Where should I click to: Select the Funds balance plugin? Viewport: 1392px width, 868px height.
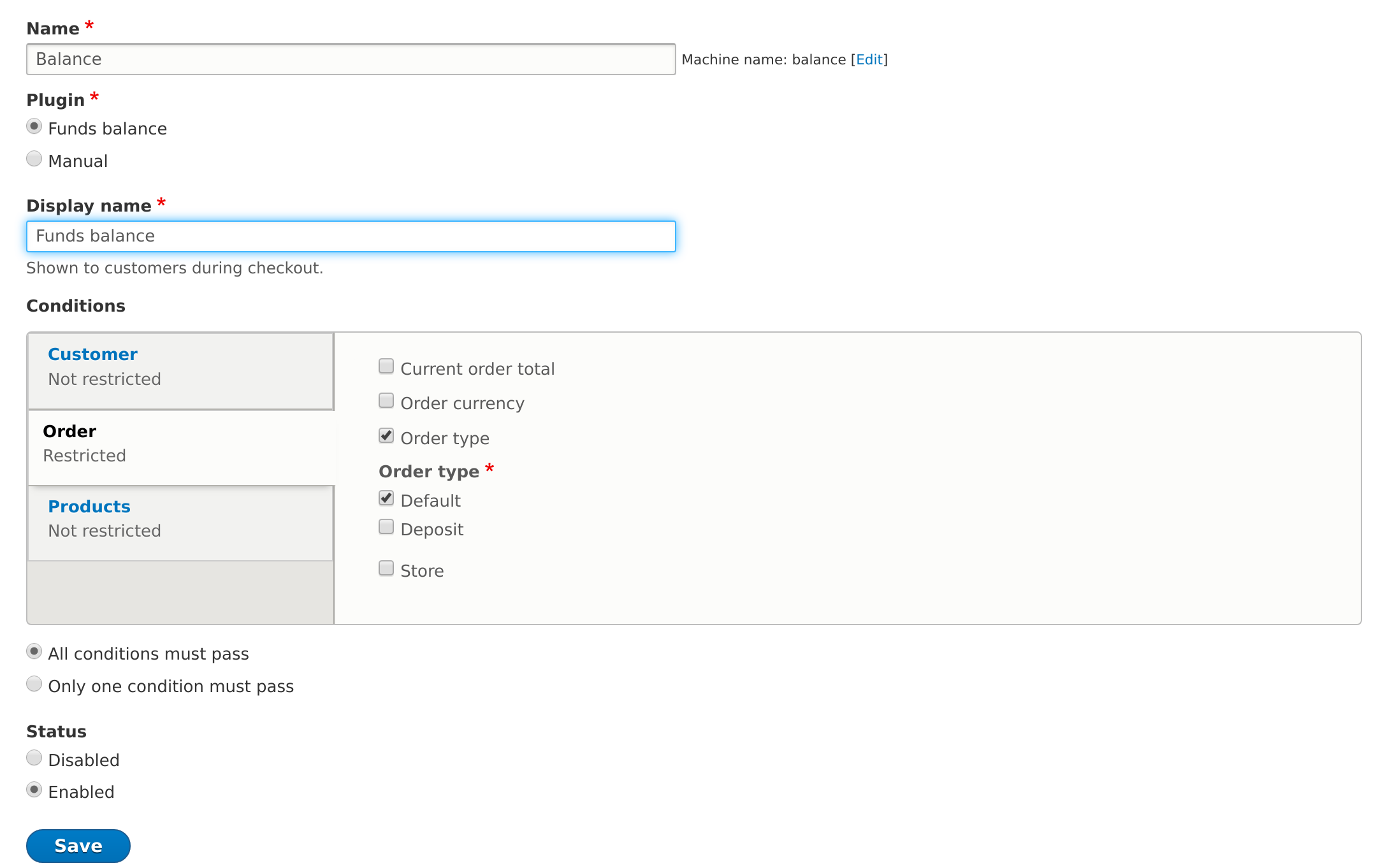34,126
